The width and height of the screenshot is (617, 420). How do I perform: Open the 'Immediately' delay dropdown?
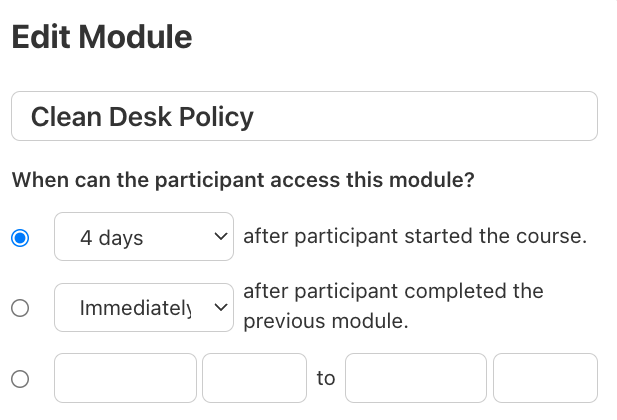(x=143, y=309)
